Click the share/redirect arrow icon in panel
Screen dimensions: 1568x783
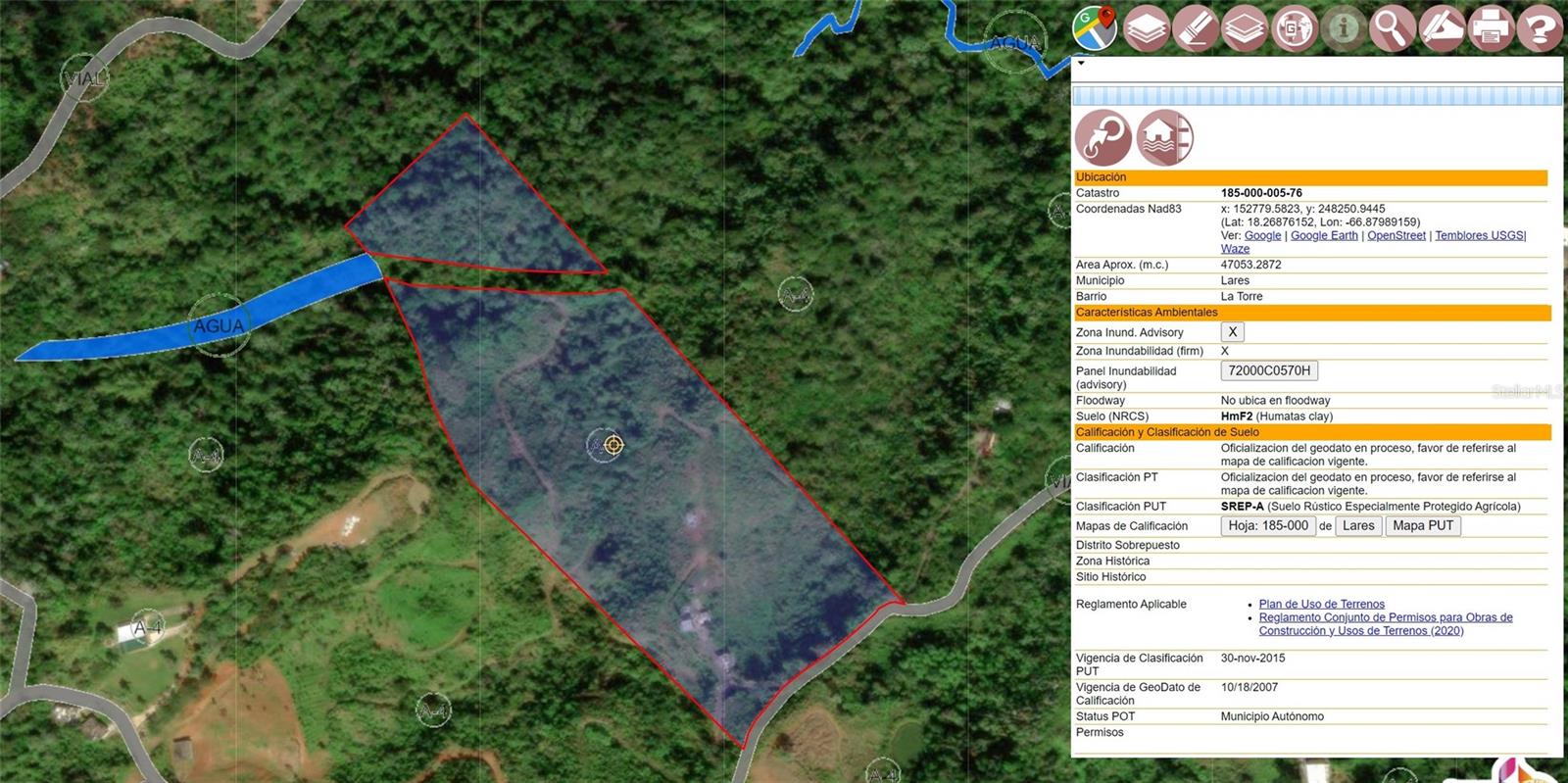click(x=1103, y=137)
